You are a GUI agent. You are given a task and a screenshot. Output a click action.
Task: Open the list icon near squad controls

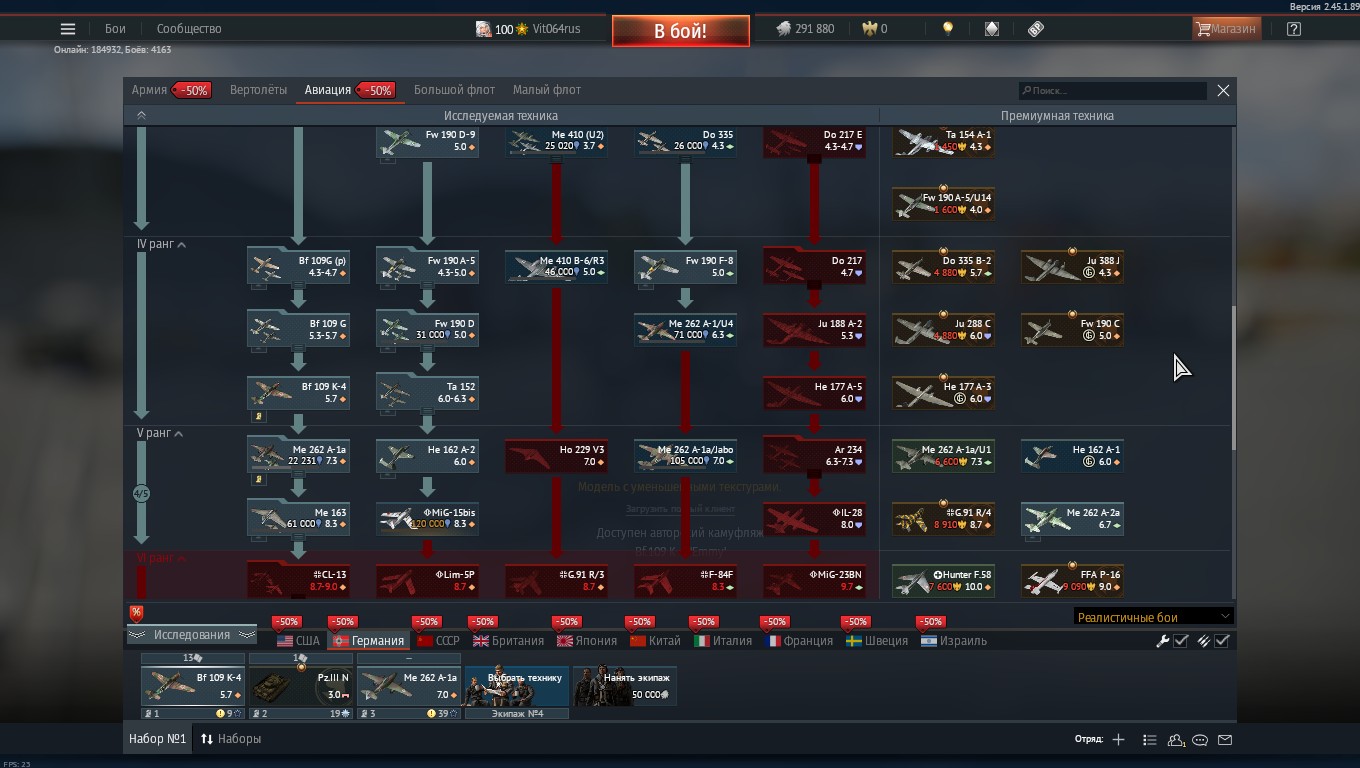tap(1149, 740)
